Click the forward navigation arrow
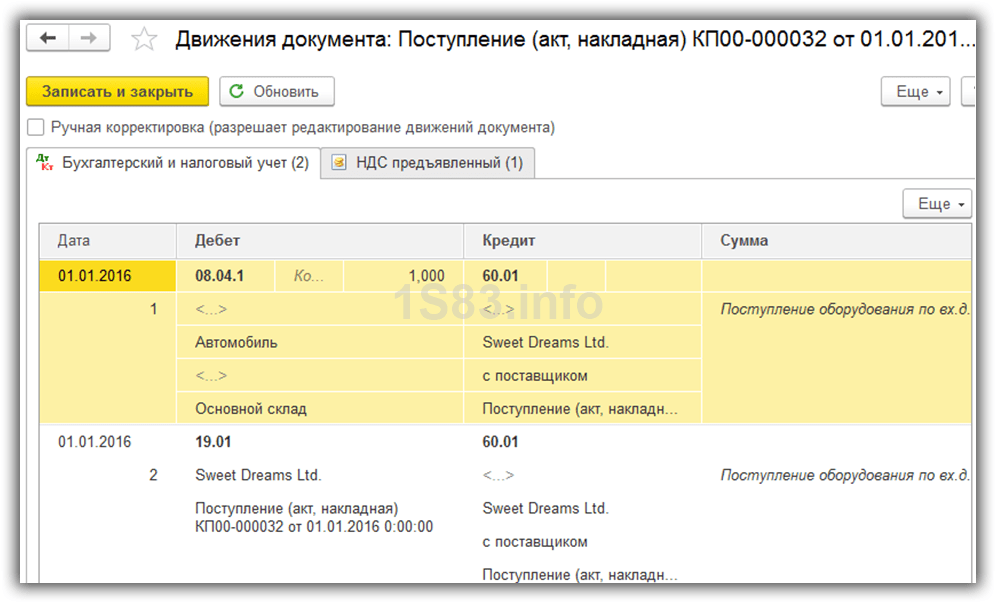The image size is (996, 603). 88,38
